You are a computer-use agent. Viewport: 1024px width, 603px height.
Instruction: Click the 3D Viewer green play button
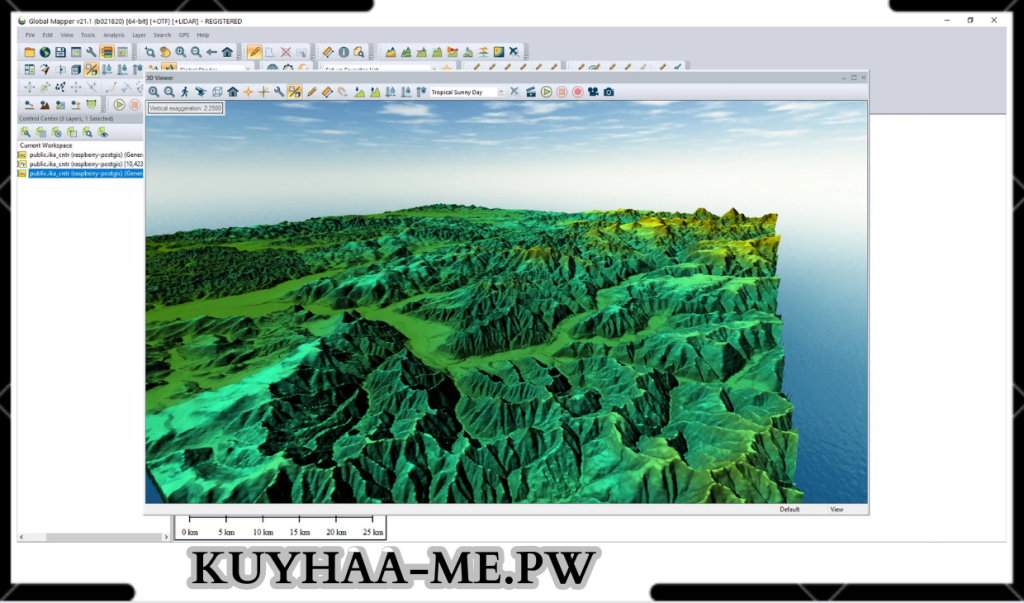[547, 92]
